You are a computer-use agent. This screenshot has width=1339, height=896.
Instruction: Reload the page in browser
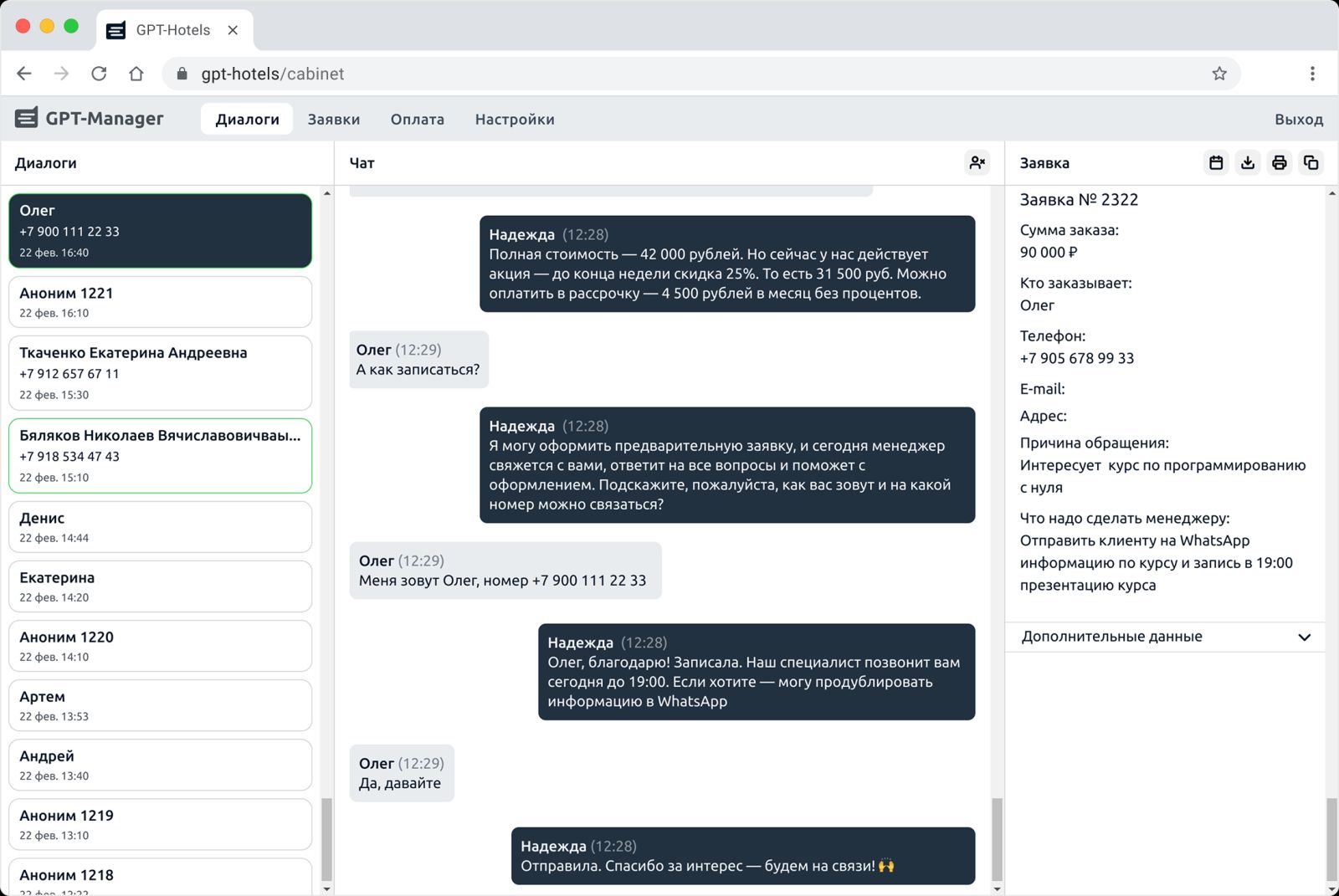click(99, 74)
